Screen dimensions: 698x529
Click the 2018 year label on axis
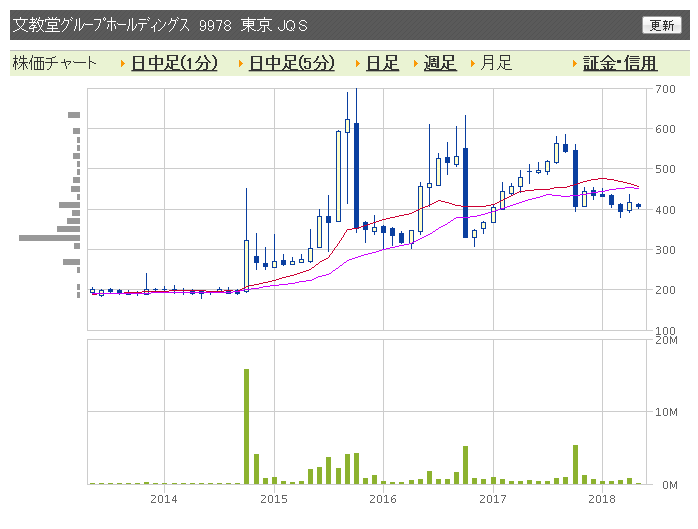(x=602, y=499)
